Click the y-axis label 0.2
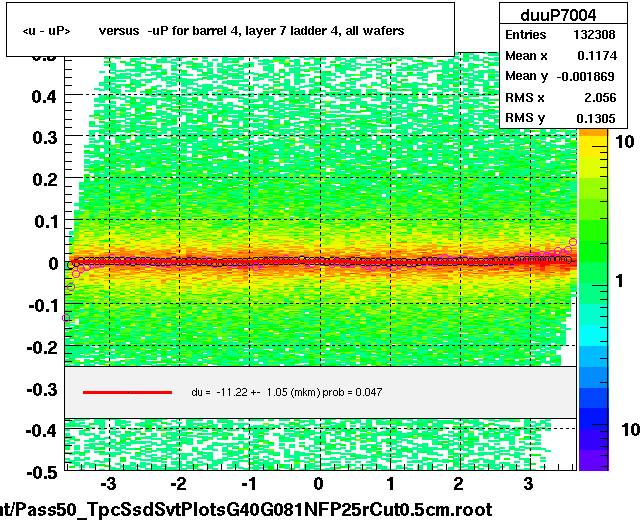Screen dimensions: 640x523 [44, 180]
